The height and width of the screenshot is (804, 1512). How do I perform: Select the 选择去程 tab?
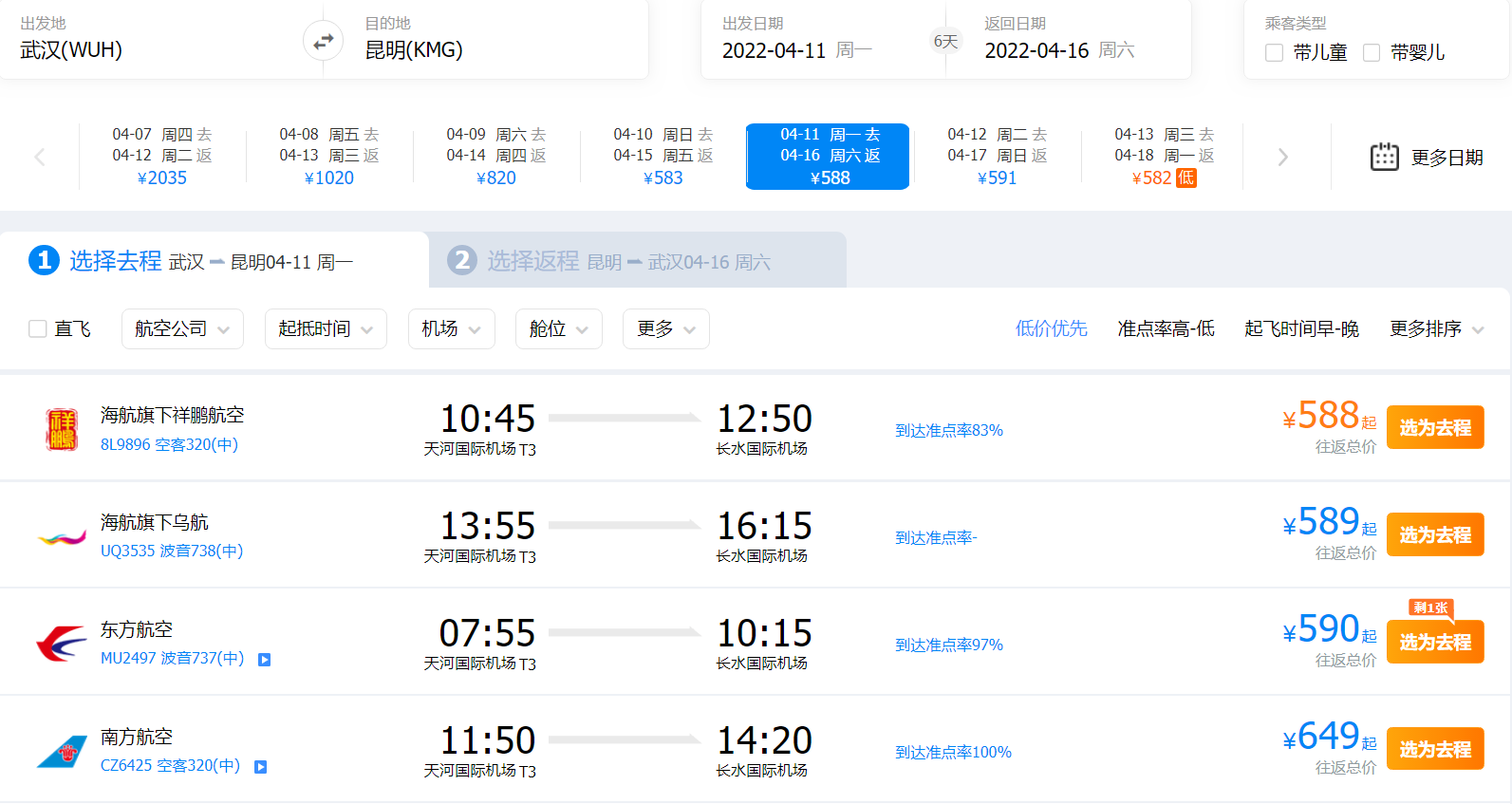[214, 260]
